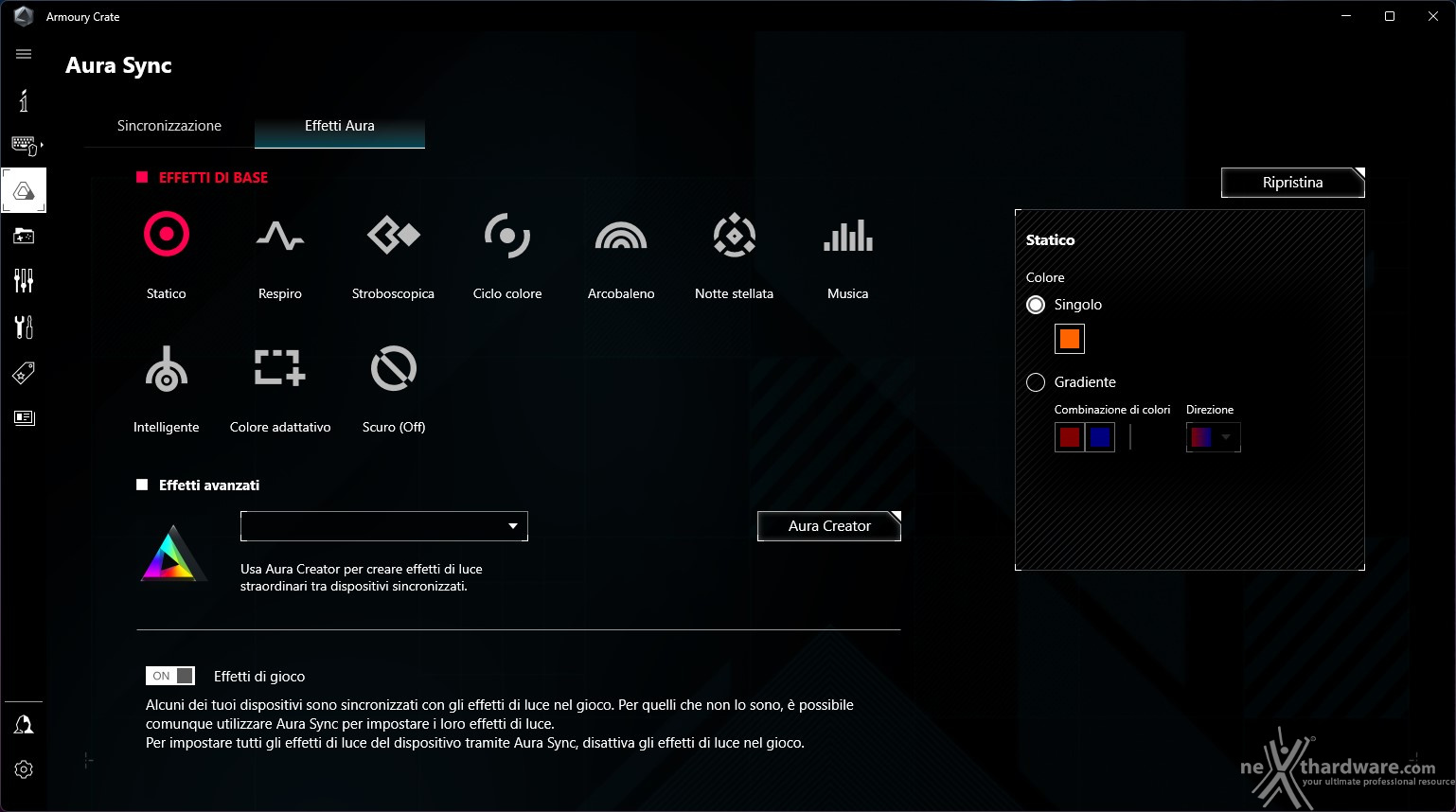This screenshot has width=1456, height=812.
Task: Pick the Ciclo colore effect
Action: point(507,235)
